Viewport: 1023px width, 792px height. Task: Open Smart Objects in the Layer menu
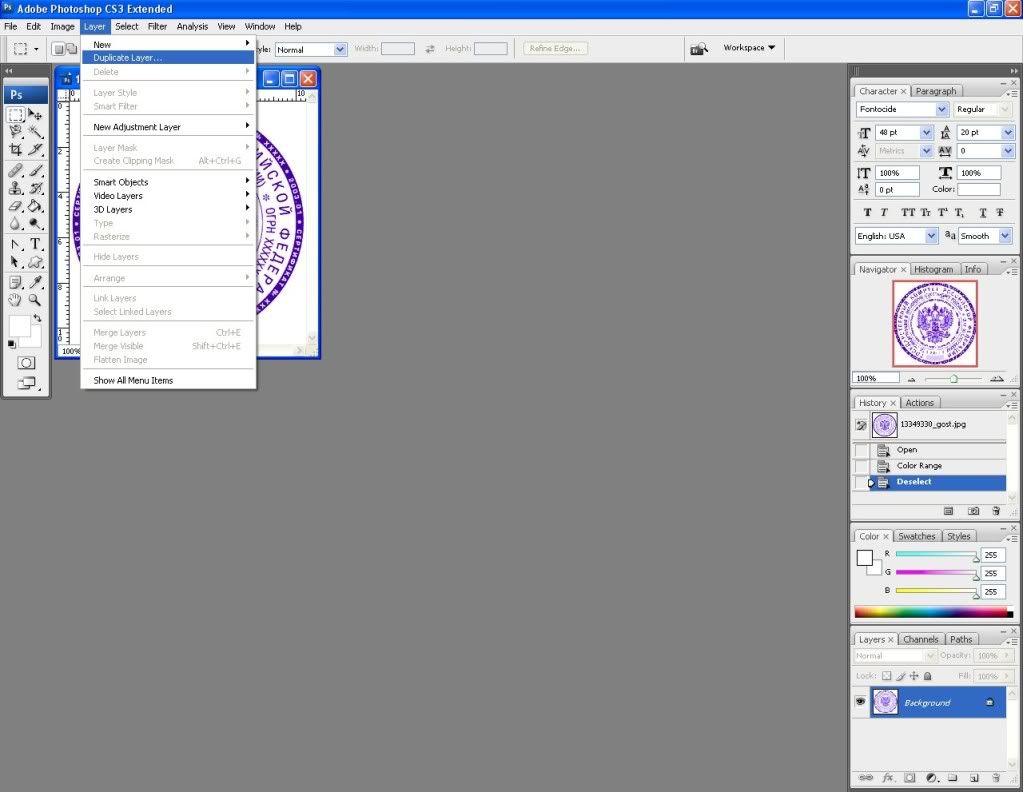pyautogui.click(x=168, y=182)
